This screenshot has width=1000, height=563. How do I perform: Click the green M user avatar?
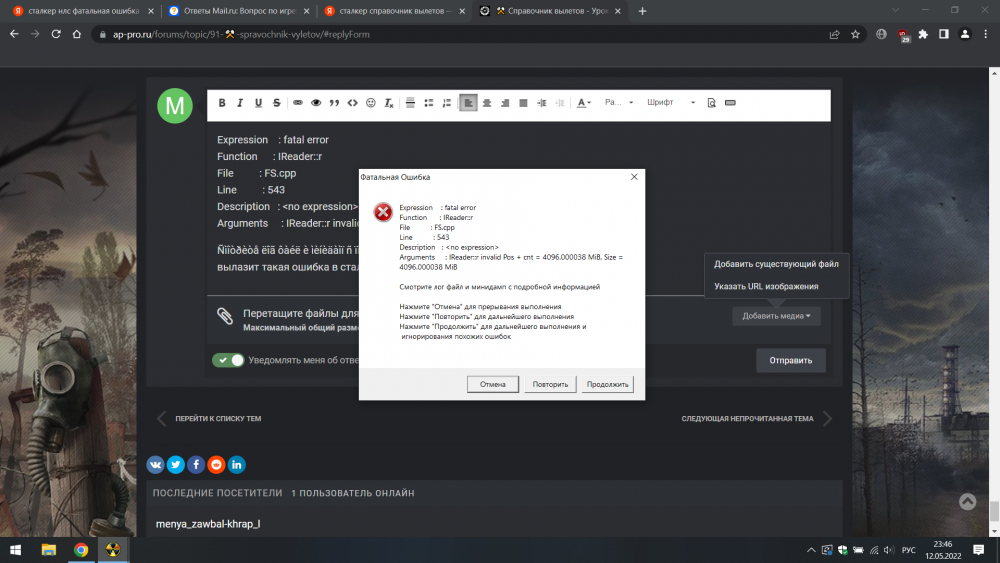(x=175, y=106)
